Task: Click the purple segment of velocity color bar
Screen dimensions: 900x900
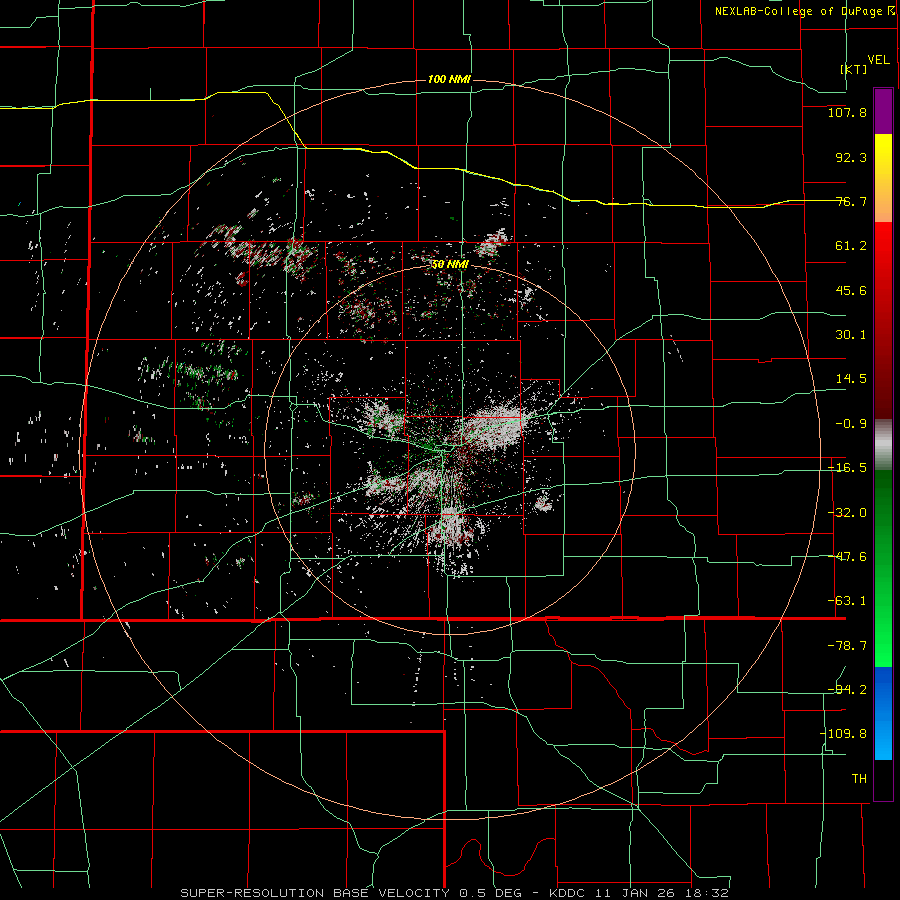Action: click(x=883, y=112)
